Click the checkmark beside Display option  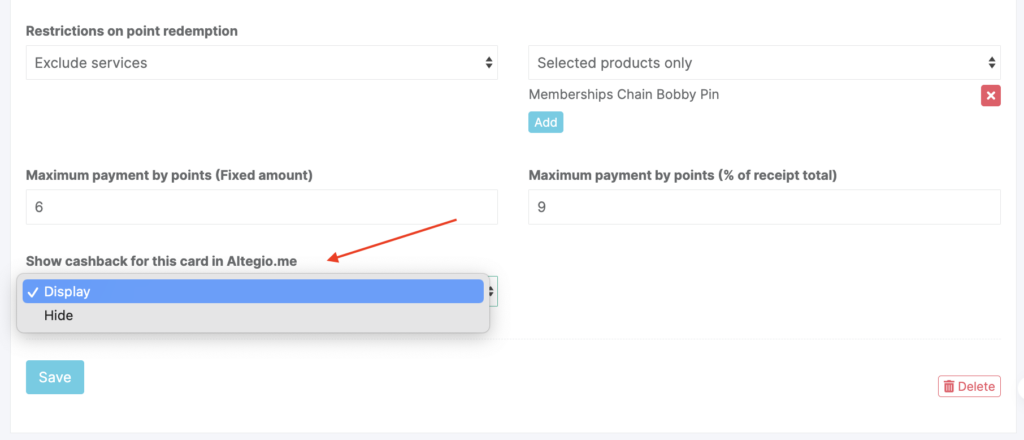point(33,291)
